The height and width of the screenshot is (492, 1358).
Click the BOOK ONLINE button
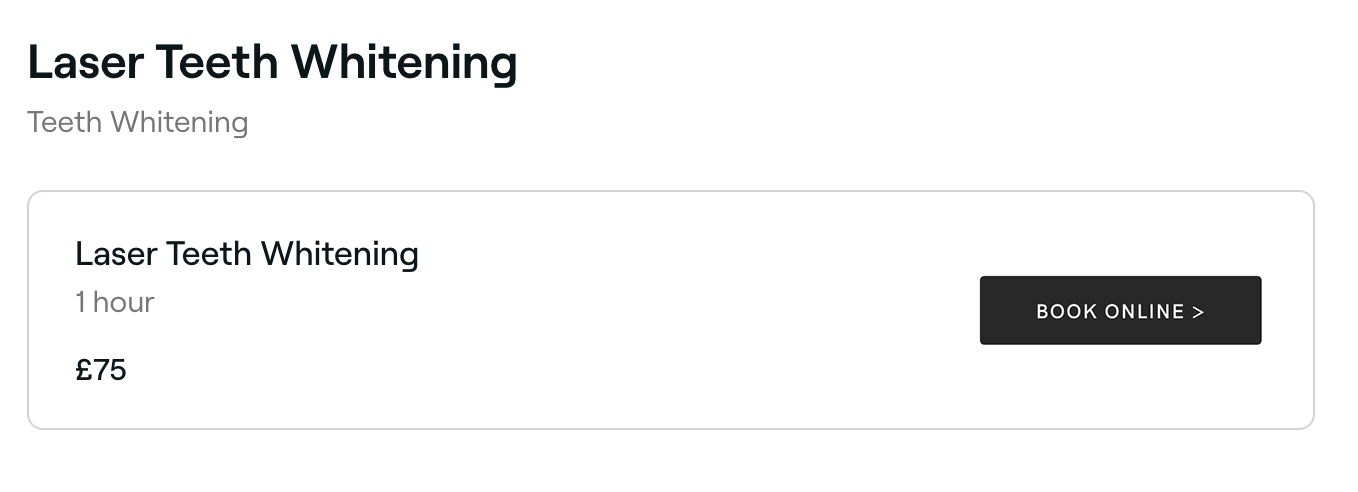[1120, 311]
